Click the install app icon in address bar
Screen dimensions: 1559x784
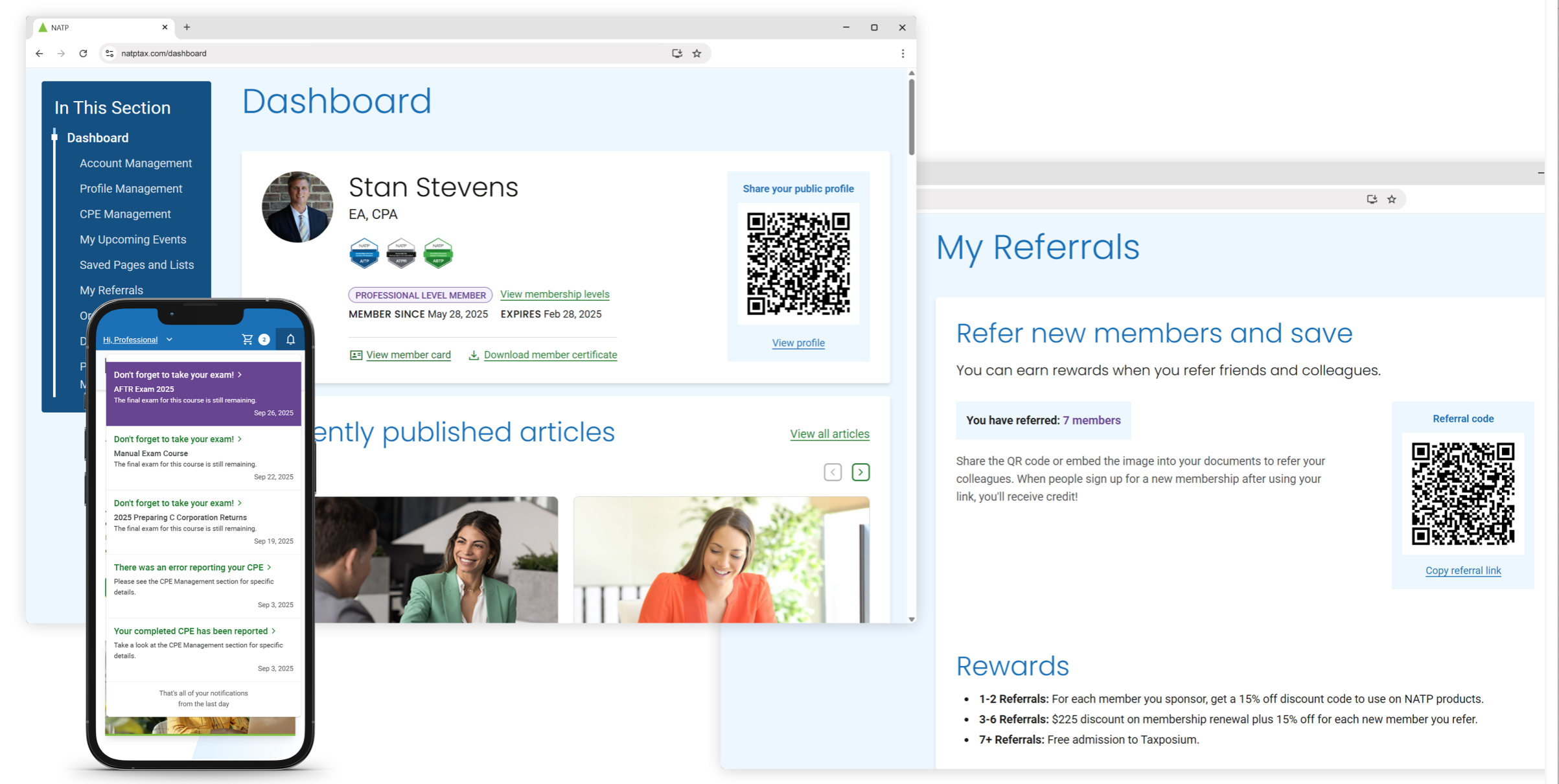pos(676,54)
